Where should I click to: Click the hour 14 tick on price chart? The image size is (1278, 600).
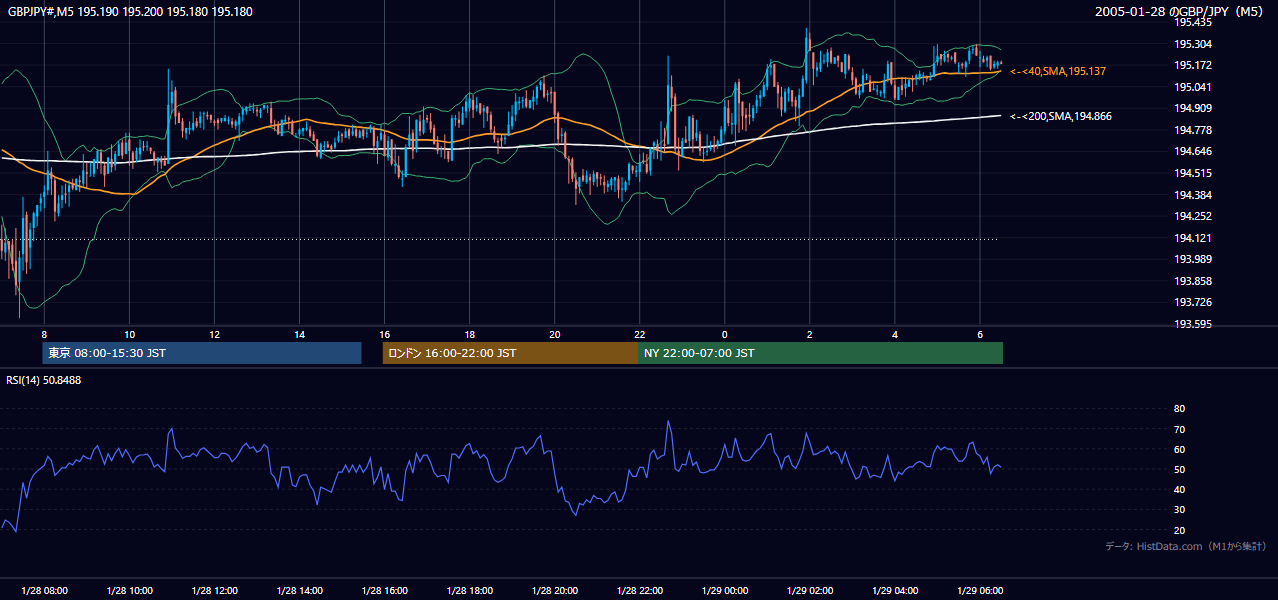pyautogui.click(x=299, y=334)
